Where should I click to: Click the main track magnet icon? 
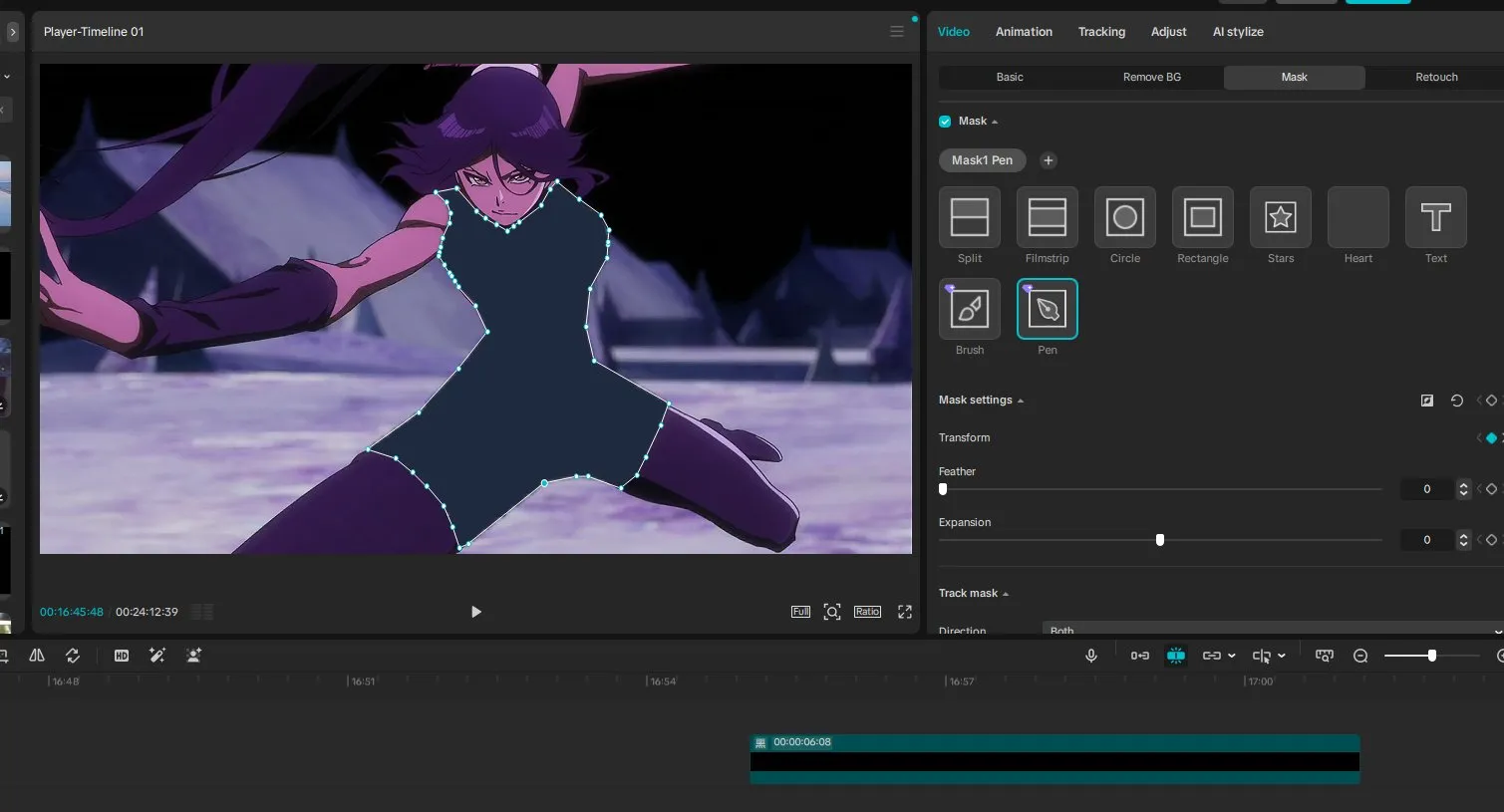point(1139,656)
